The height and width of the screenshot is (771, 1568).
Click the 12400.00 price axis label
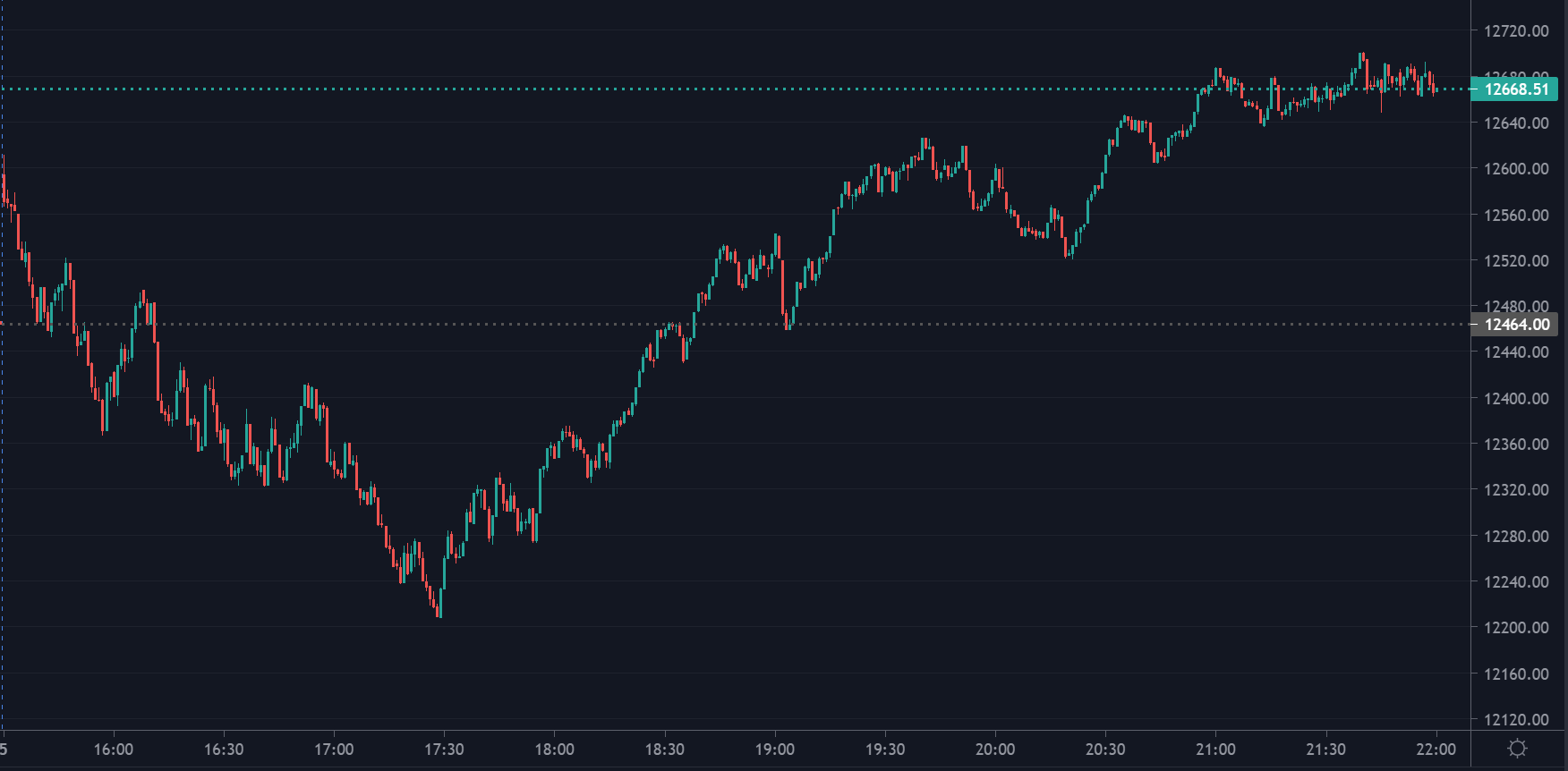click(1516, 399)
